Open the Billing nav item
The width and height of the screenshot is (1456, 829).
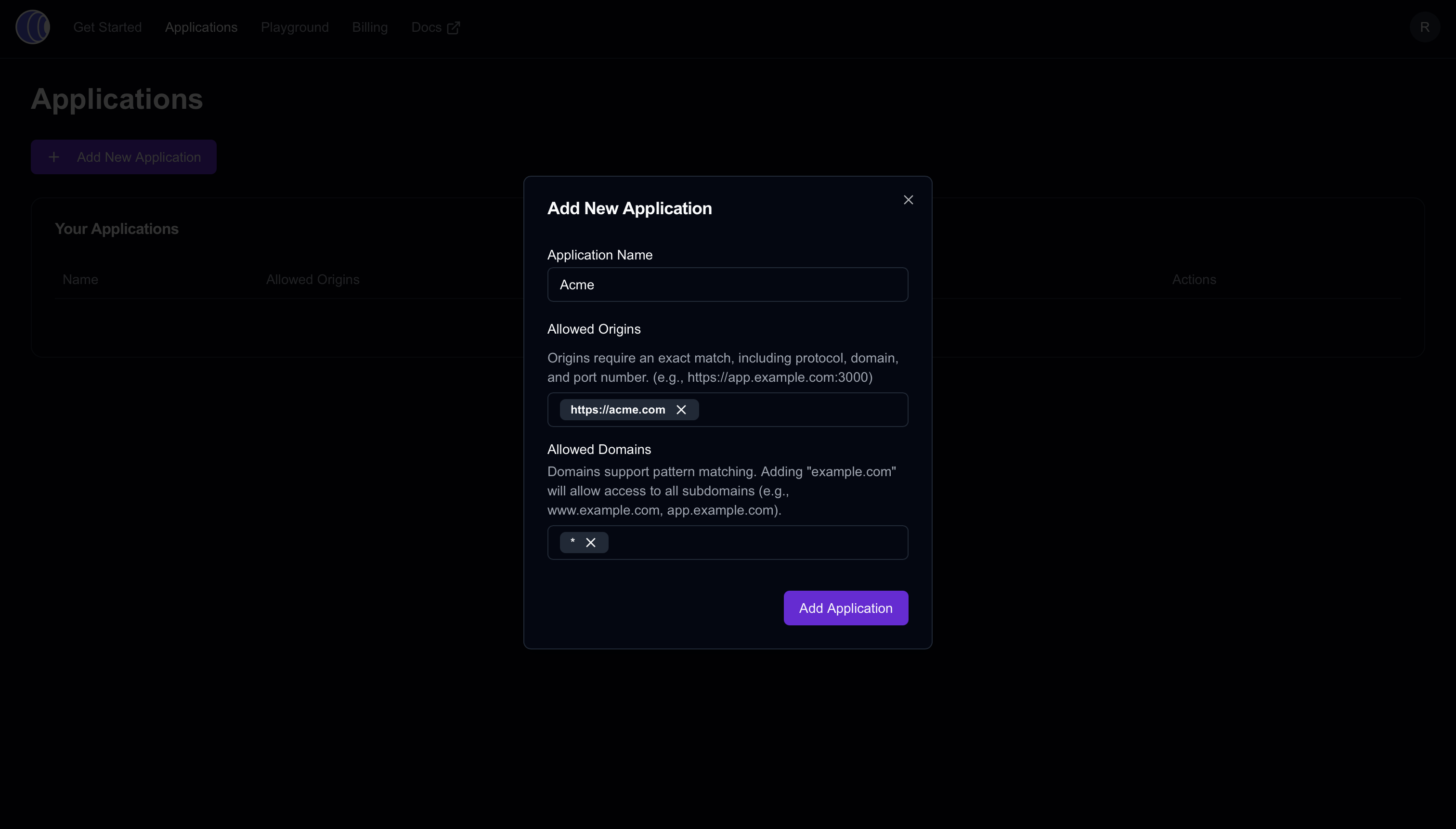(x=370, y=27)
